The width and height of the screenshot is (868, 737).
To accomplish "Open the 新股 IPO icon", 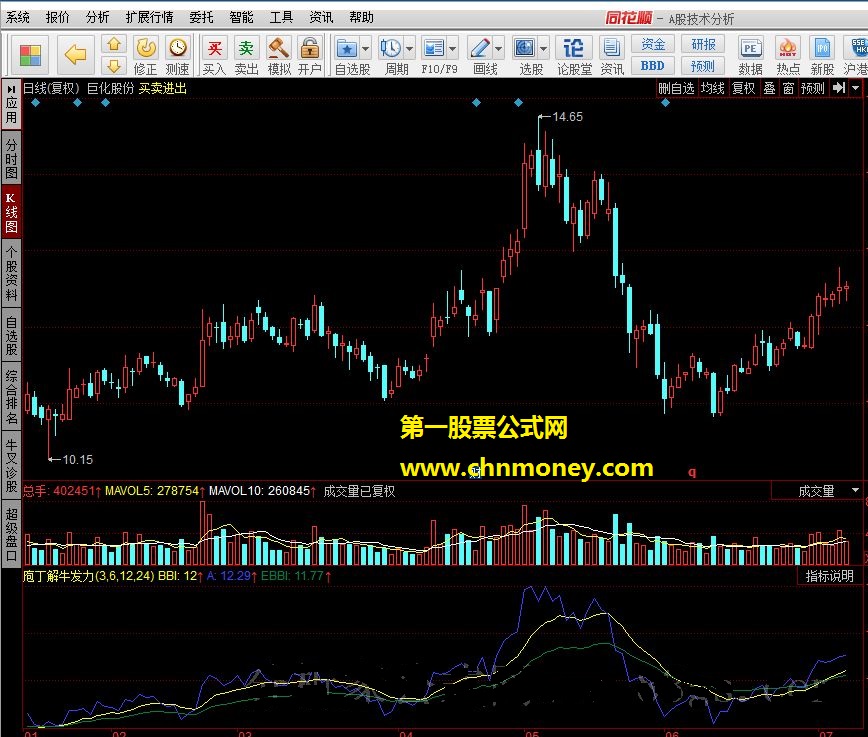I will [x=822, y=48].
